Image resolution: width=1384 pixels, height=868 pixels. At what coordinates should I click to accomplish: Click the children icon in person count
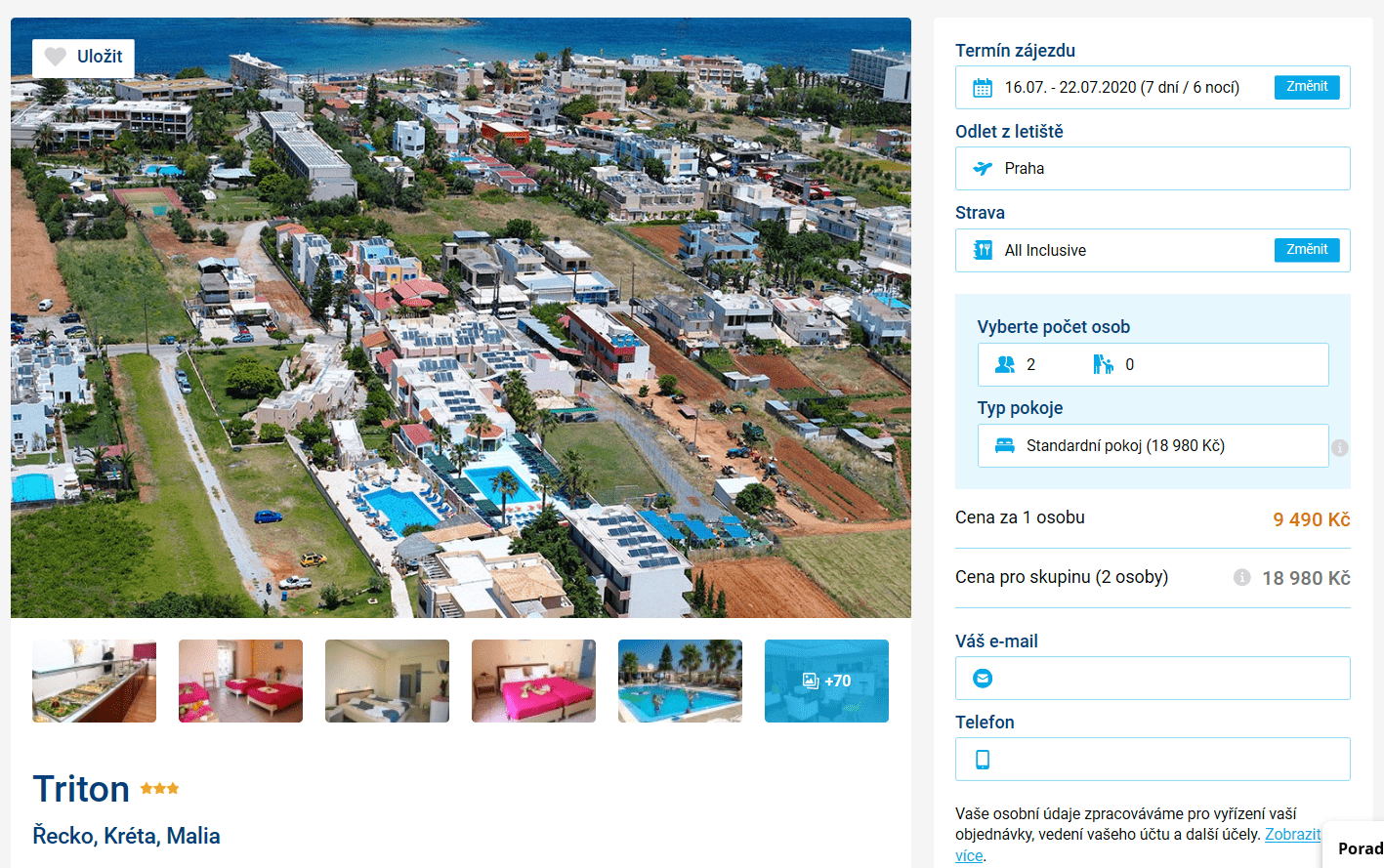tap(1103, 364)
